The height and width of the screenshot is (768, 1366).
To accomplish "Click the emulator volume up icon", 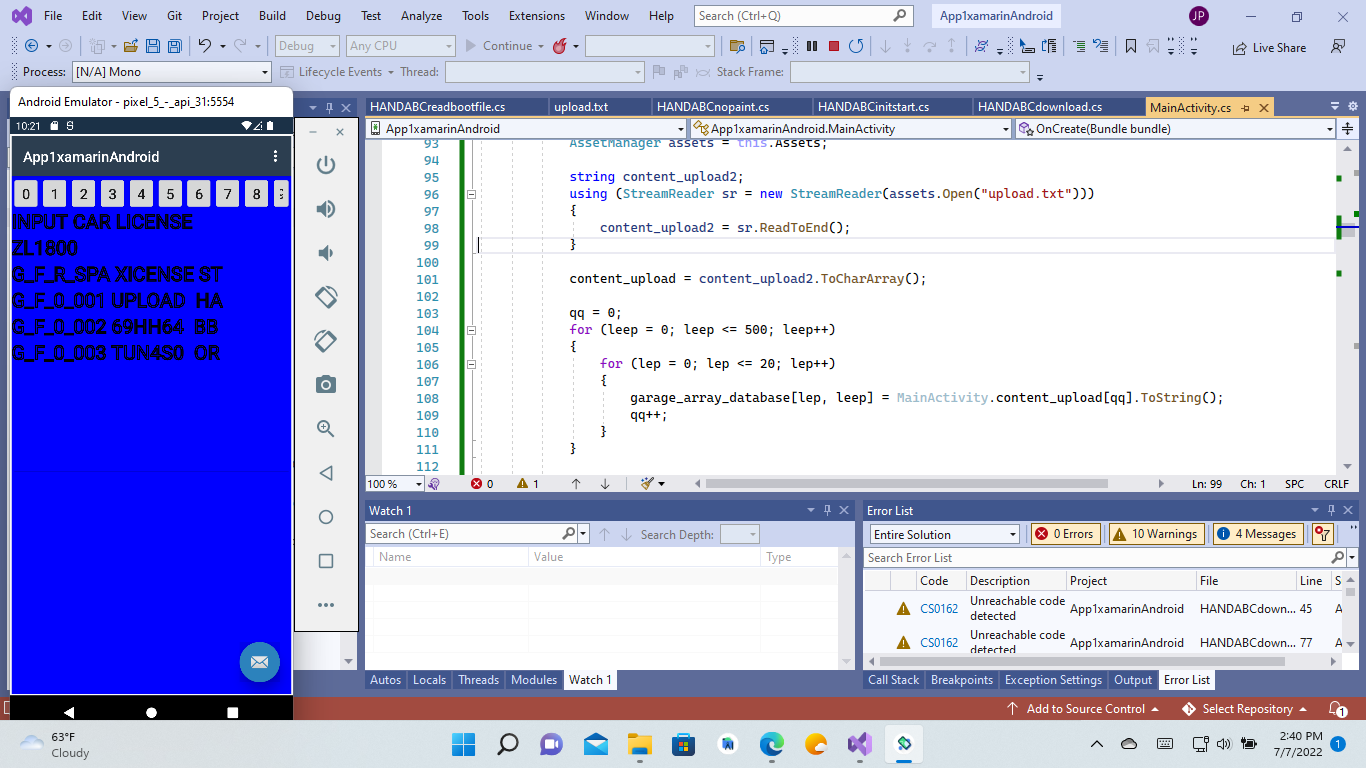I will [325, 208].
